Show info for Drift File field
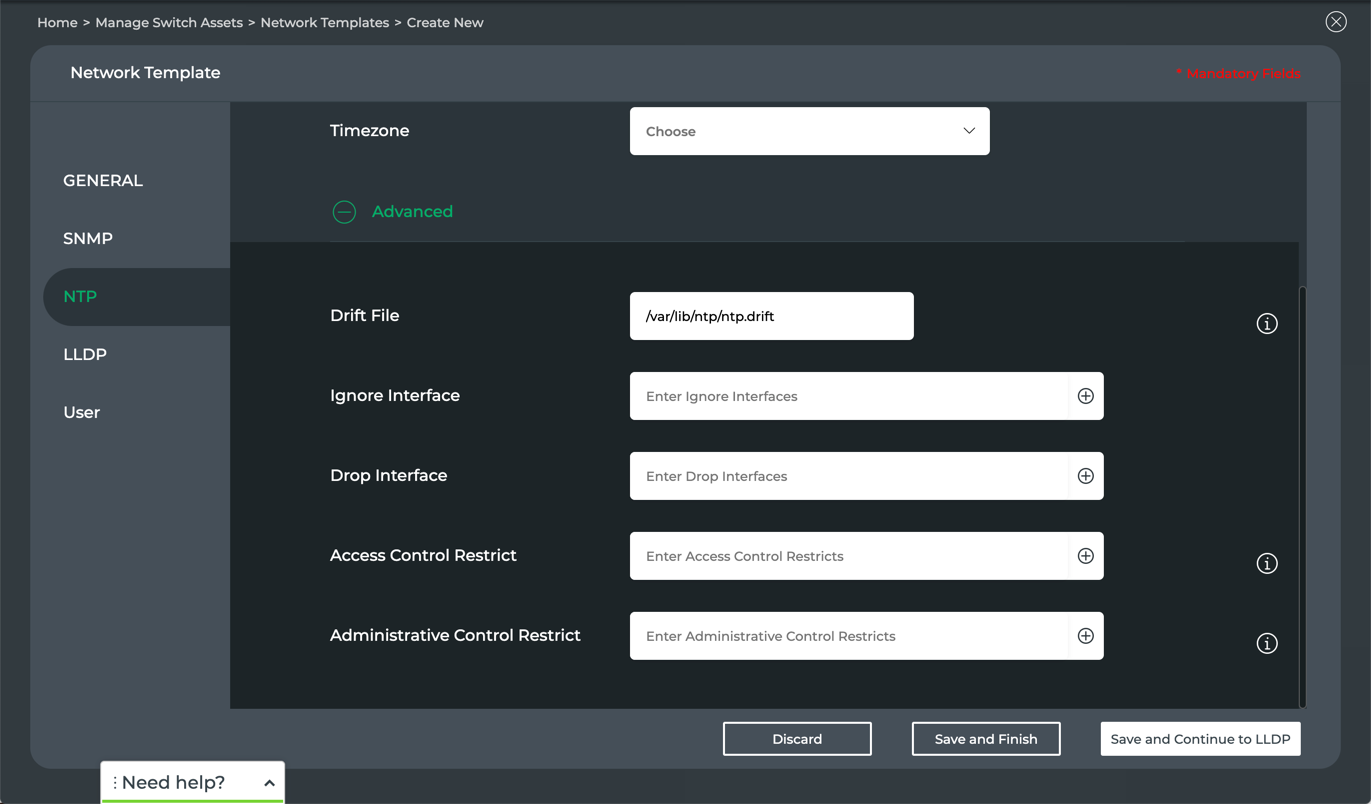Screen dimensions: 1371x804 1266,323
